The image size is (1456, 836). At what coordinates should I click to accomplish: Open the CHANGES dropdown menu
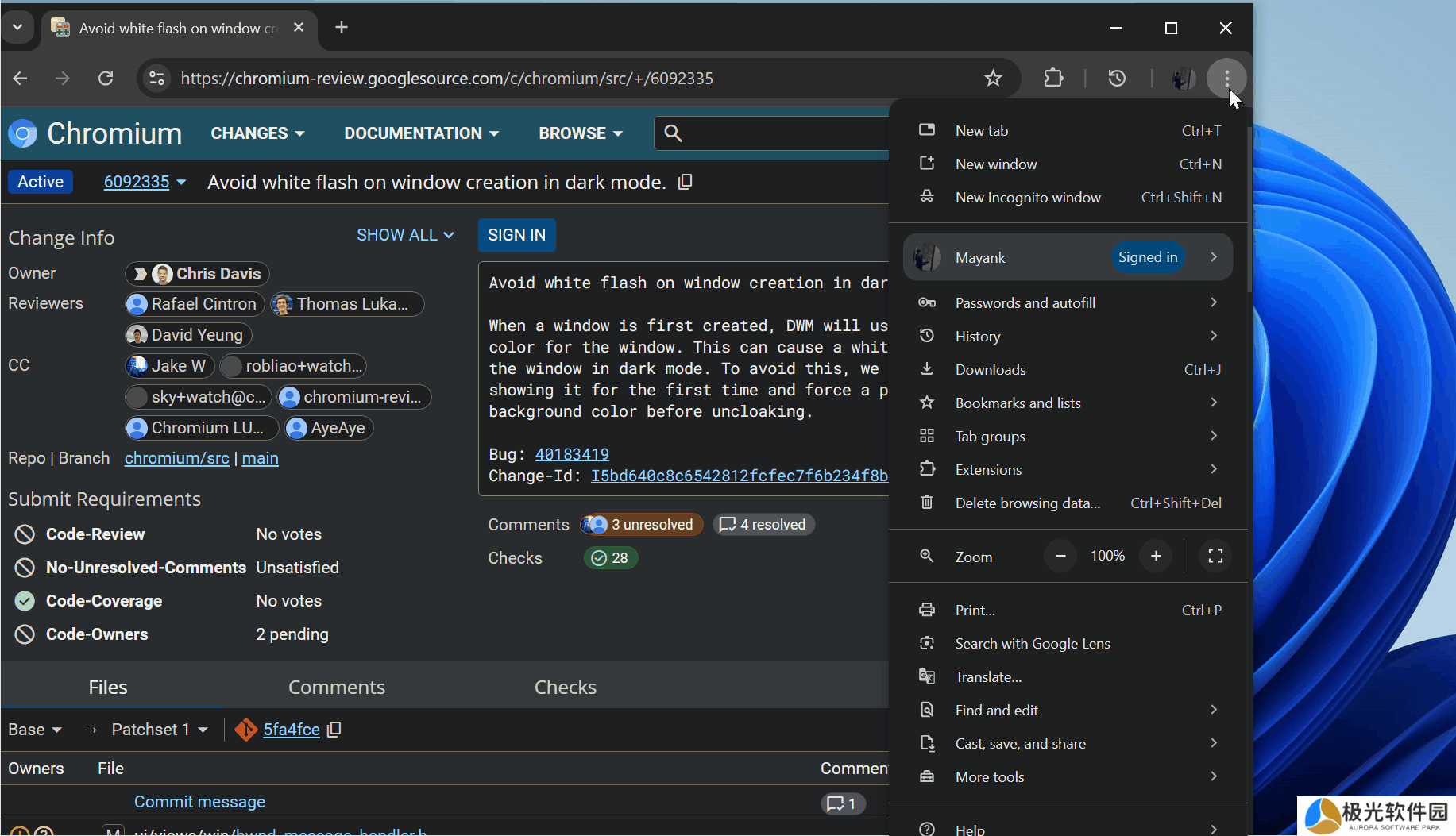(x=257, y=133)
